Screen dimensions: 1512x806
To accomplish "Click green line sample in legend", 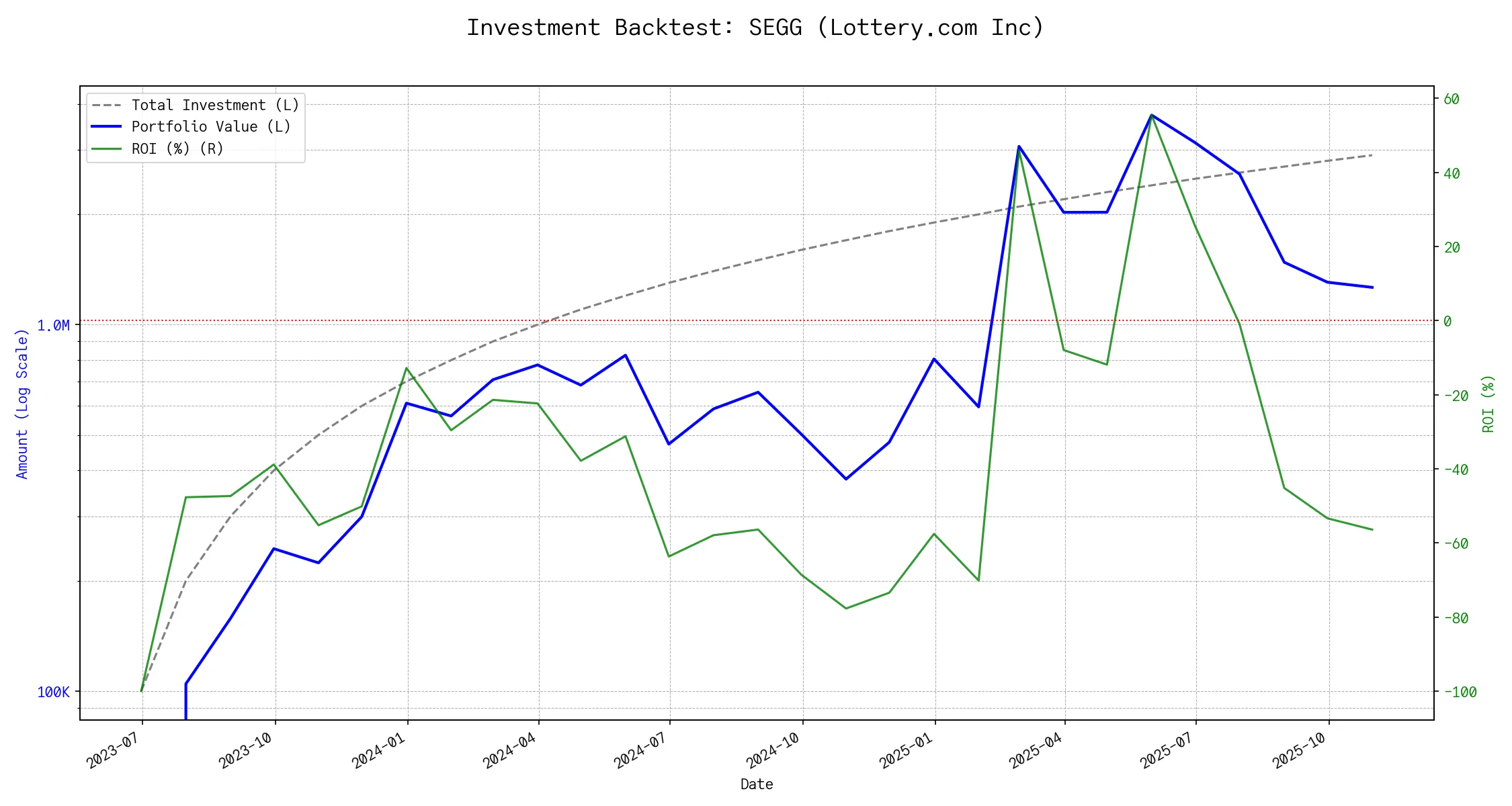I will point(106,148).
